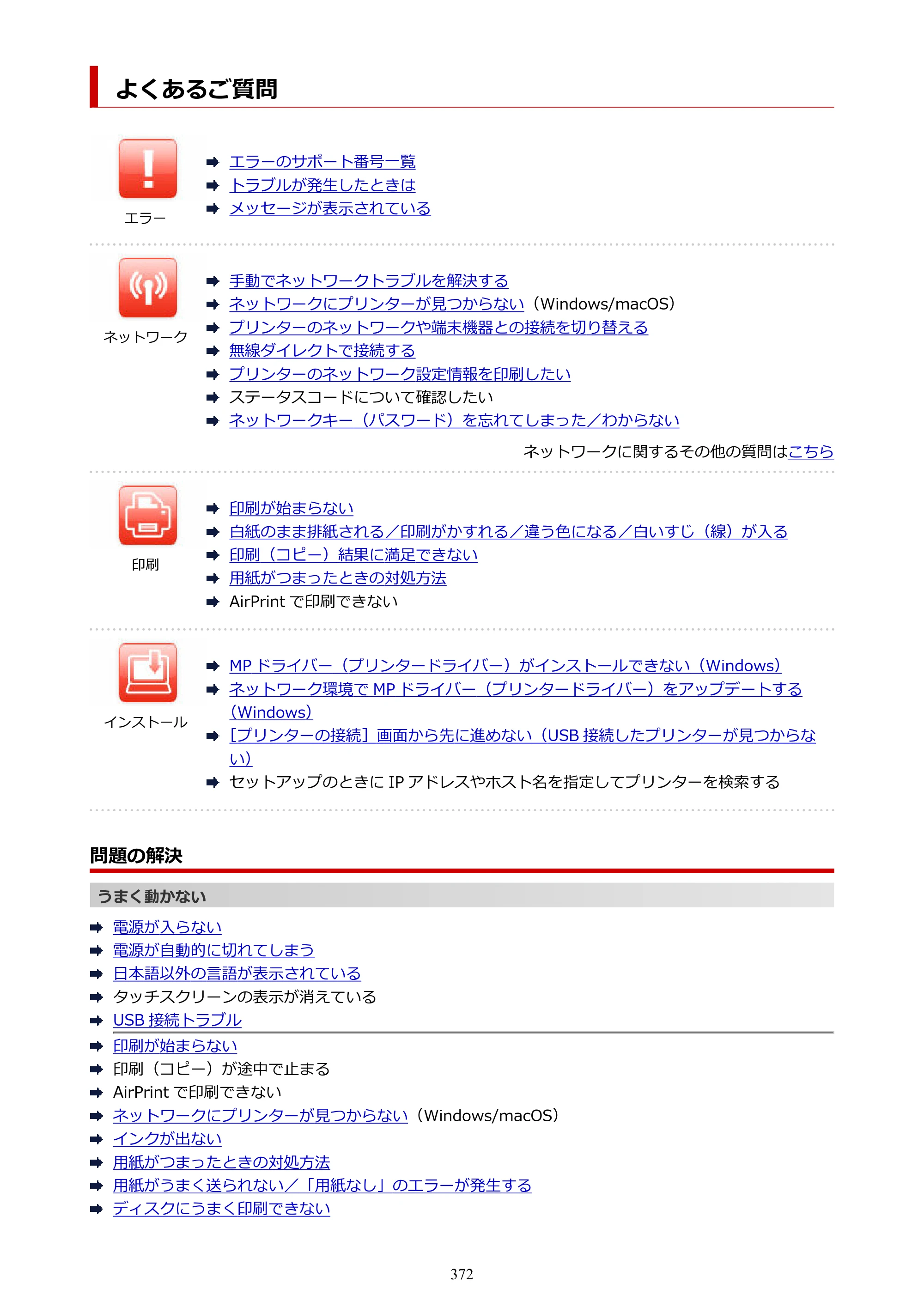Open プリンターのネットワーク設定情報を印刷したい link
Image resolution: width=924 pixels, height=1307 pixels.
(400, 374)
